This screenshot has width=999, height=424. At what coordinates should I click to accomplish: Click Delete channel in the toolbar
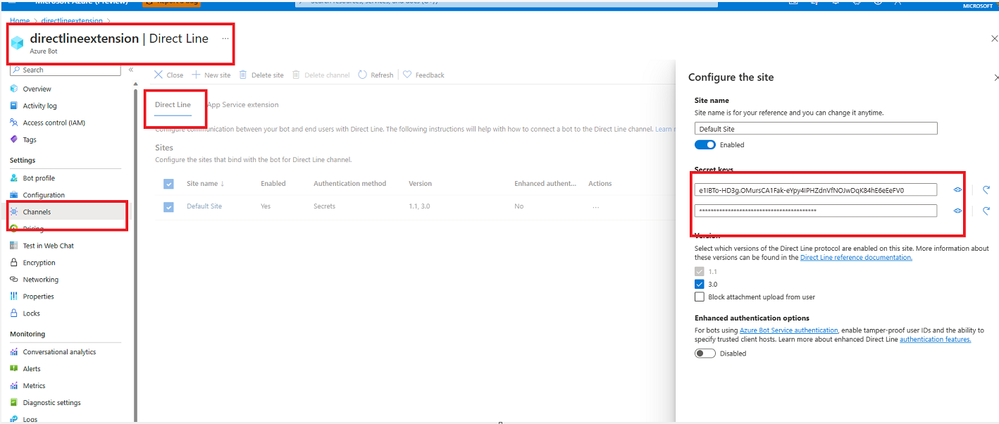coord(321,75)
